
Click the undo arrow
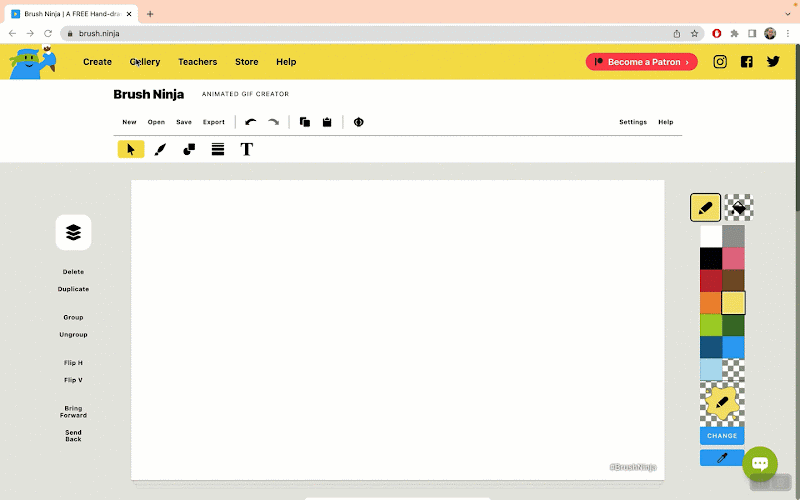250,122
